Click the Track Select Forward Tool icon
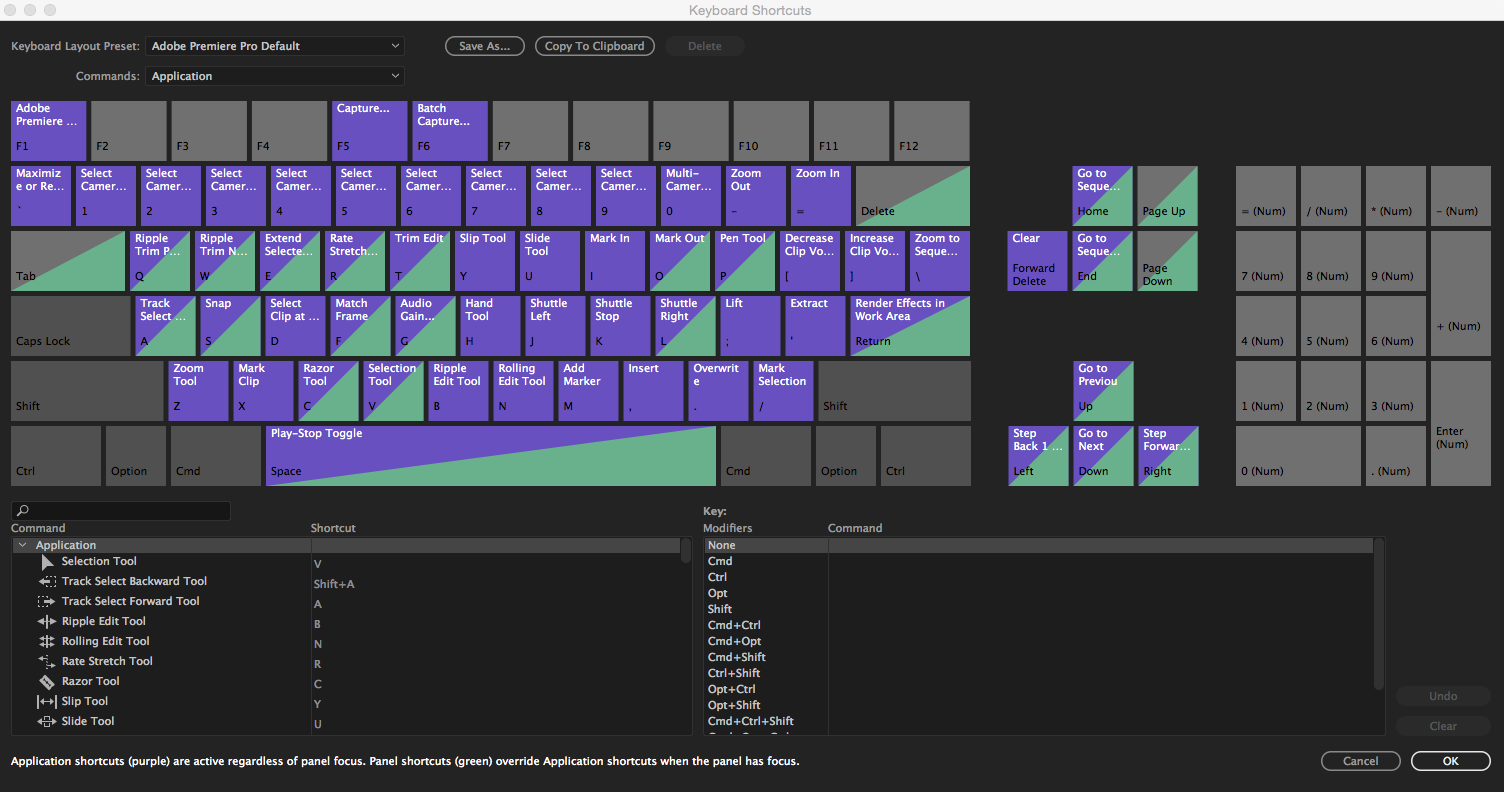 pos(47,601)
